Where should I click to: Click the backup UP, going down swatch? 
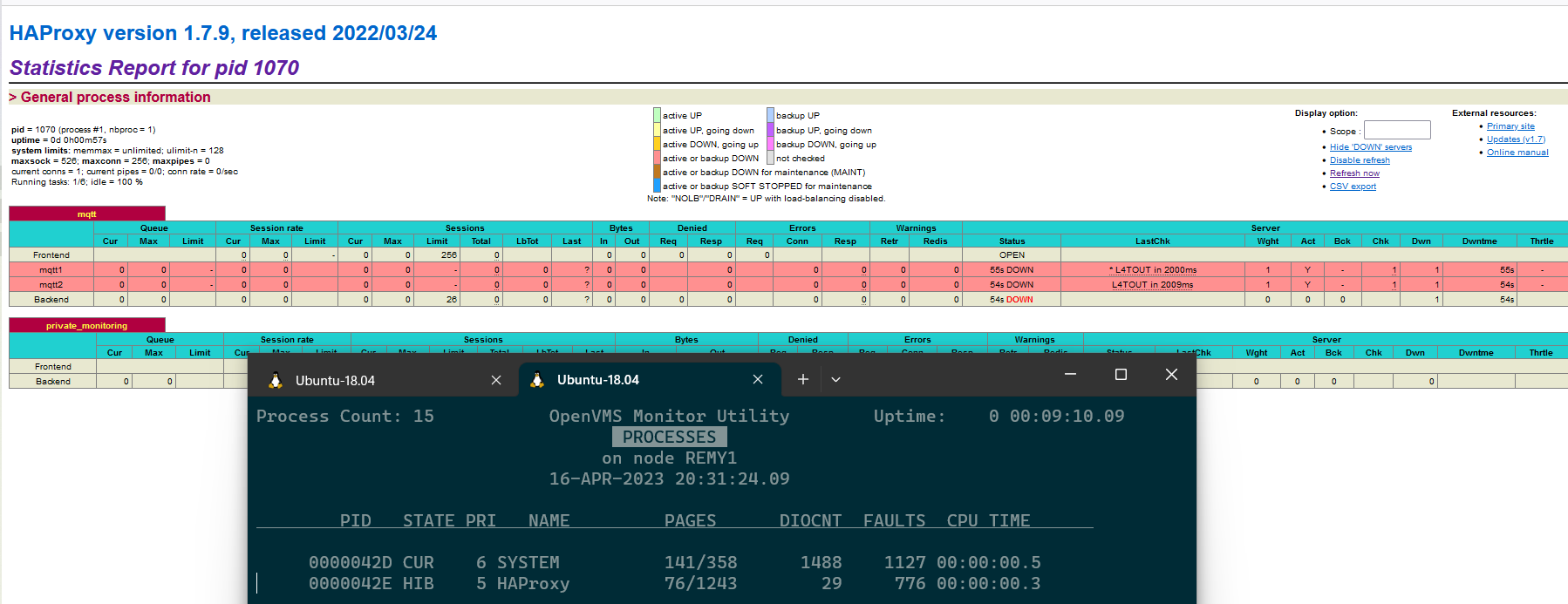pyautogui.click(x=771, y=130)
